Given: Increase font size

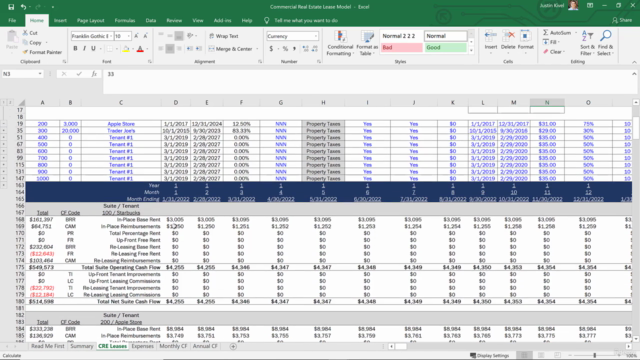Looking at the screenshot, I should (136, 36).
